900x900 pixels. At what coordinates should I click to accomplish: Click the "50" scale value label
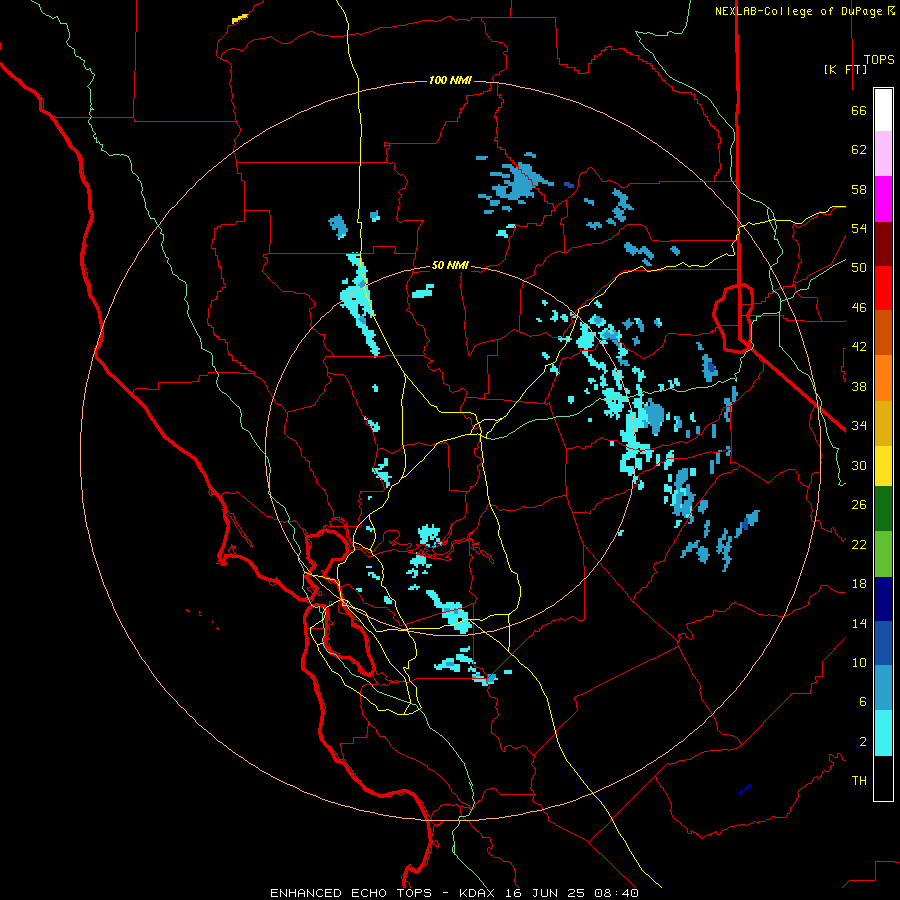click(x=859, y=268)
